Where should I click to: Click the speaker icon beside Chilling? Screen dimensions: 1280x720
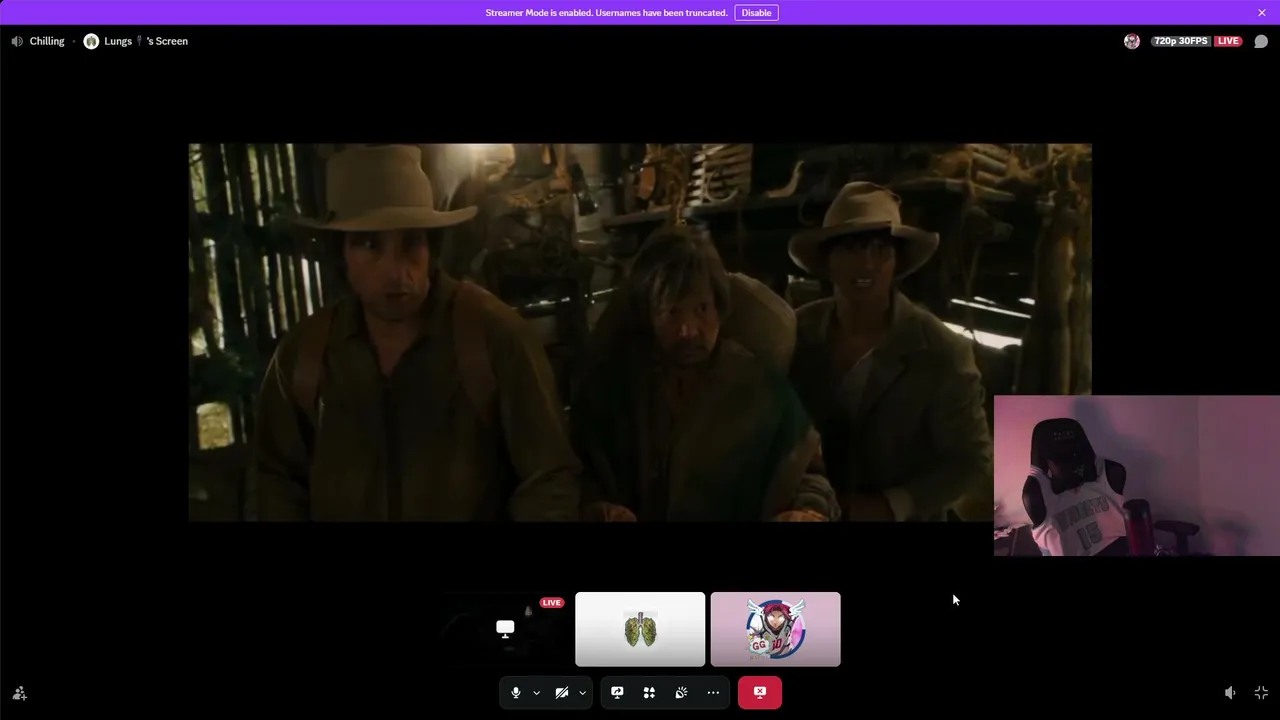pyautogui.click(x=17, y=41)
